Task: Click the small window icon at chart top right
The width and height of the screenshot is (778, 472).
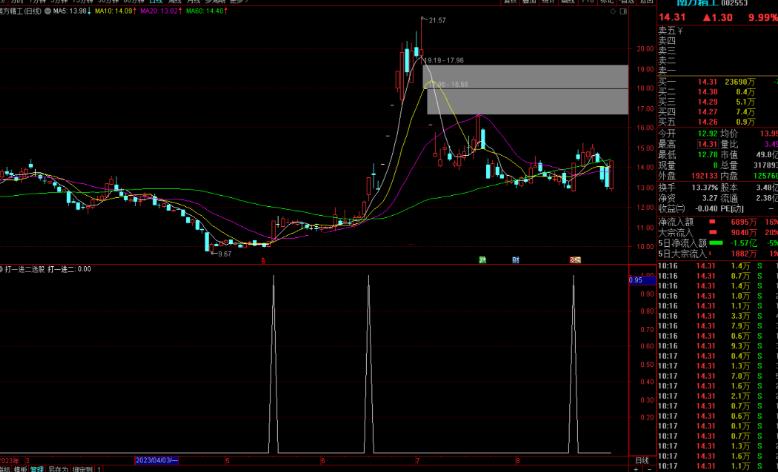Action: pyautogui.click(x=624, y=11)
